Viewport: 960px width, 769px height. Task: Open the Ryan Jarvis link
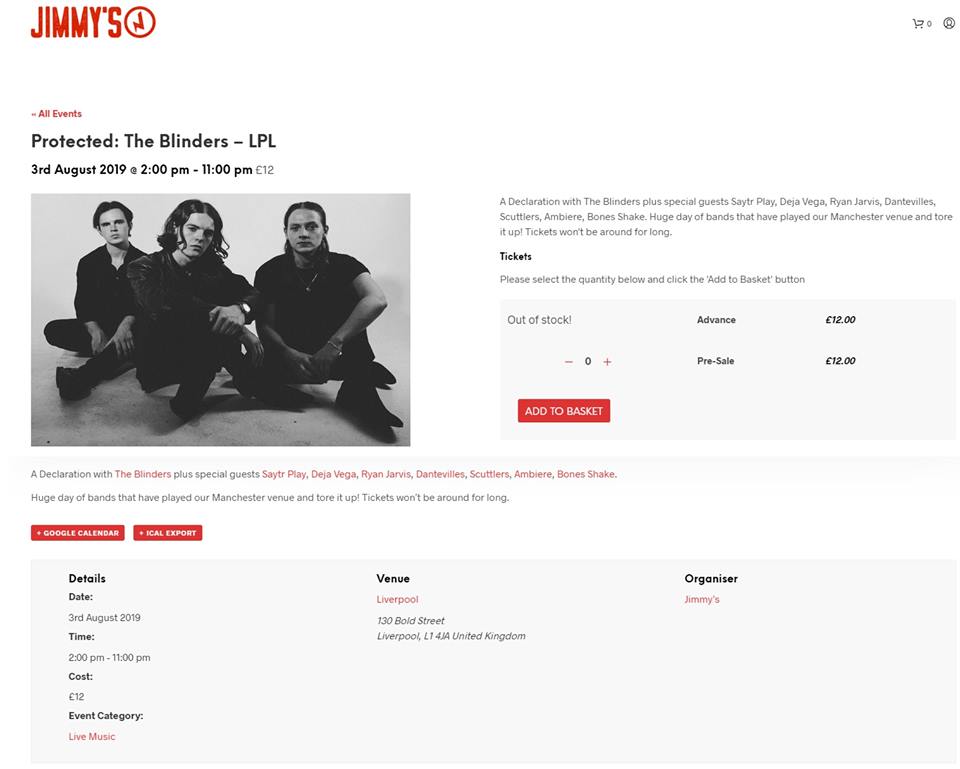tap(386, 474)
